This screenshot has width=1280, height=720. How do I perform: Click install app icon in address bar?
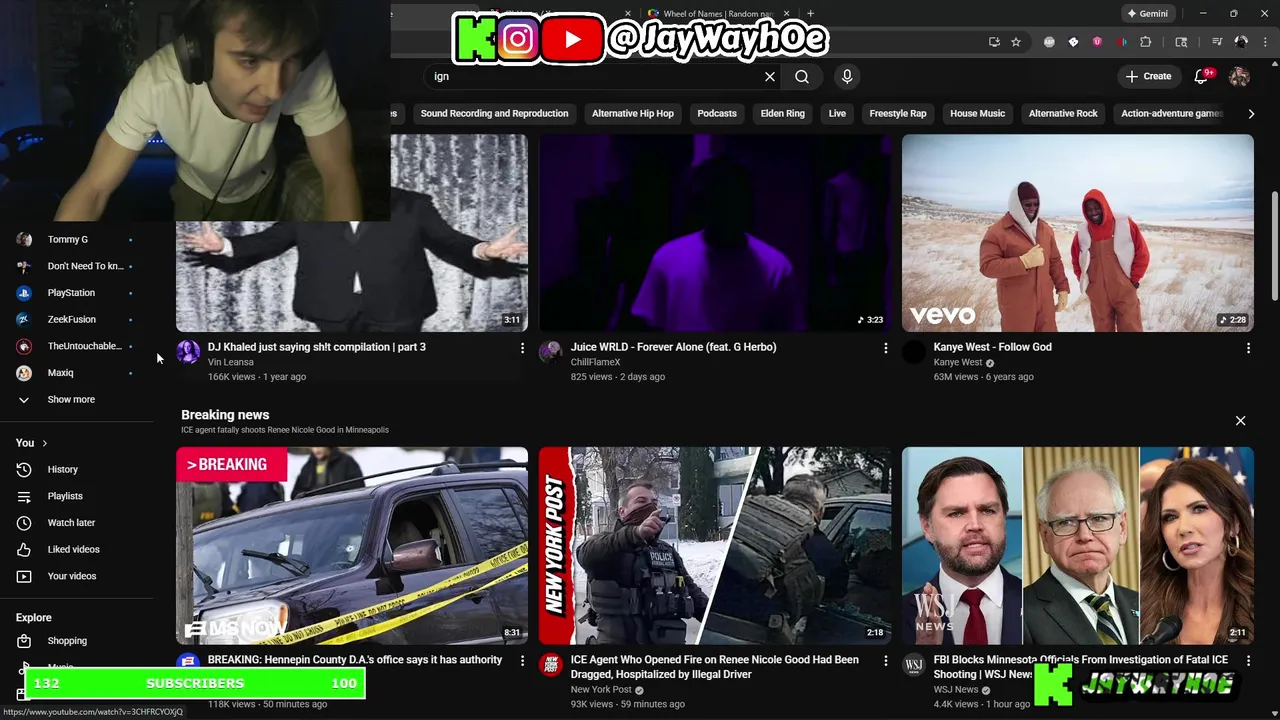[994, 42]
